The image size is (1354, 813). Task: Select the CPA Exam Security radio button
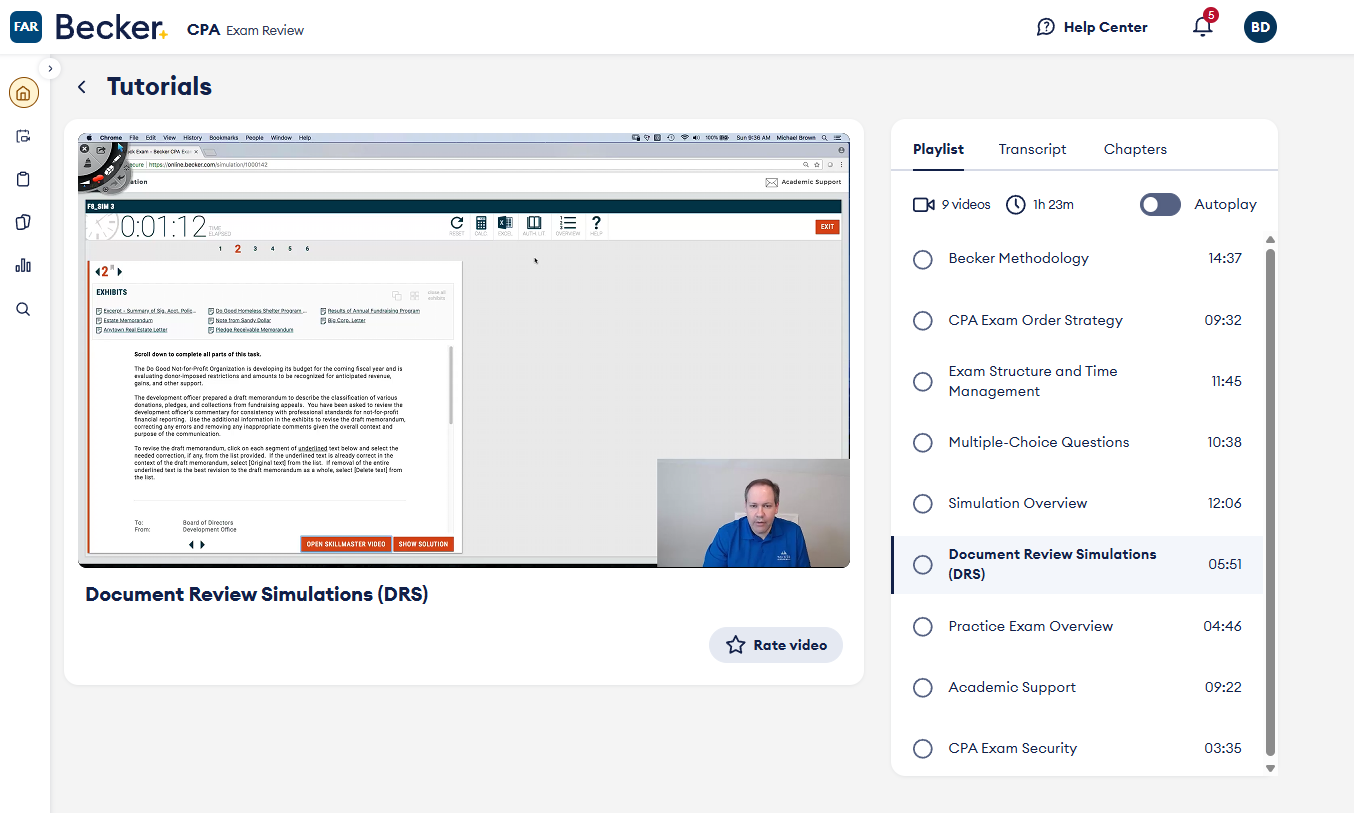923,749
